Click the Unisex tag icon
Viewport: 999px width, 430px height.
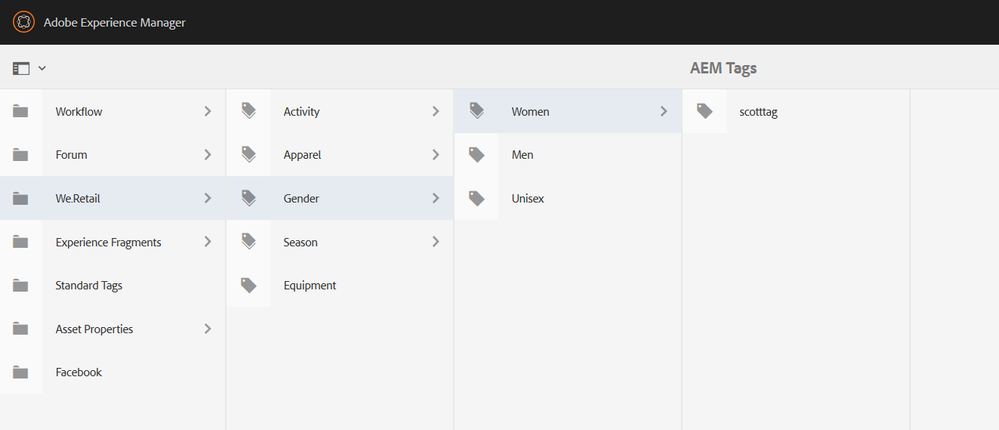pos(477,199)
